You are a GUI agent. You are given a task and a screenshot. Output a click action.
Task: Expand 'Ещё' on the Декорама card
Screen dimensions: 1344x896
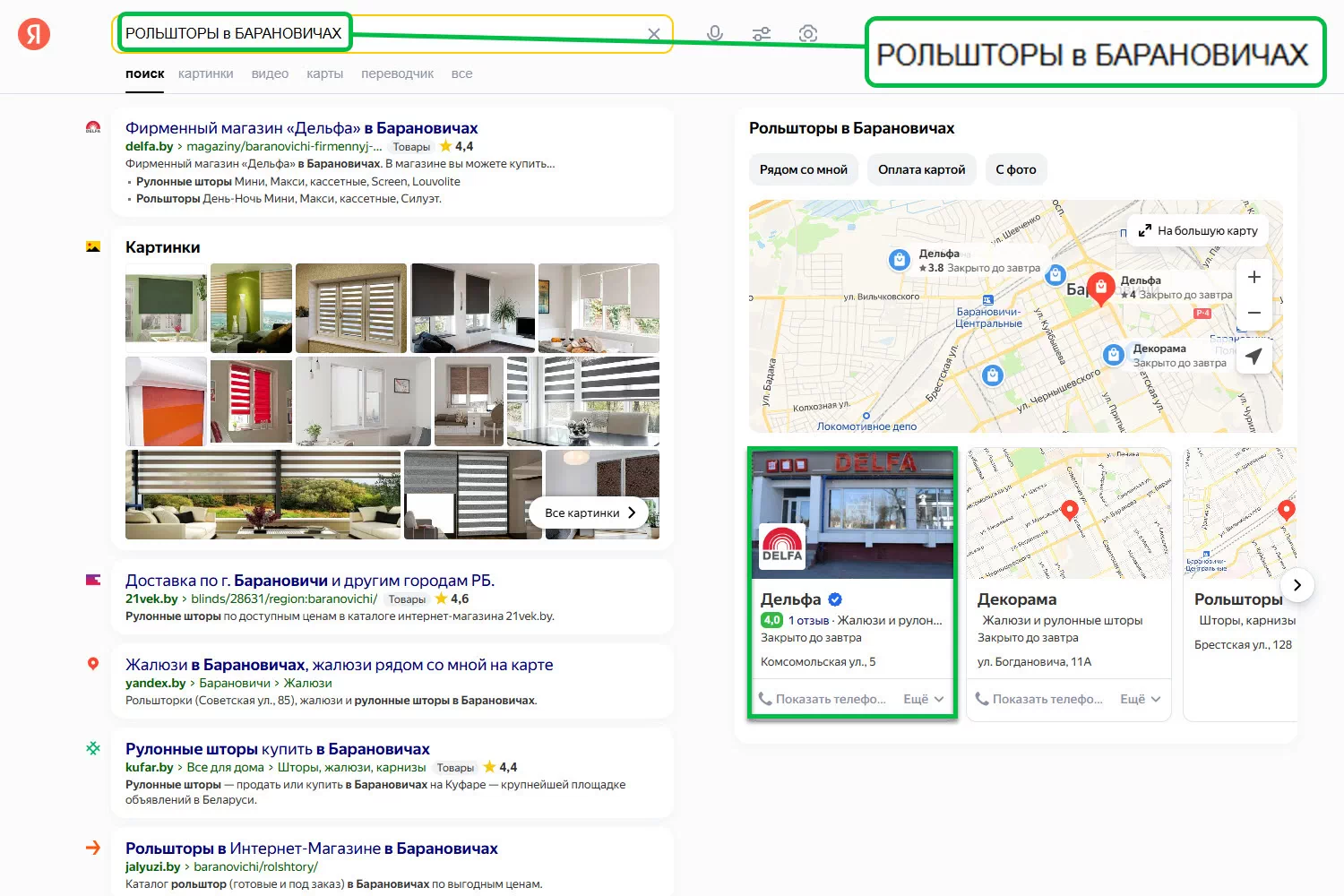tap(1141, 699)
